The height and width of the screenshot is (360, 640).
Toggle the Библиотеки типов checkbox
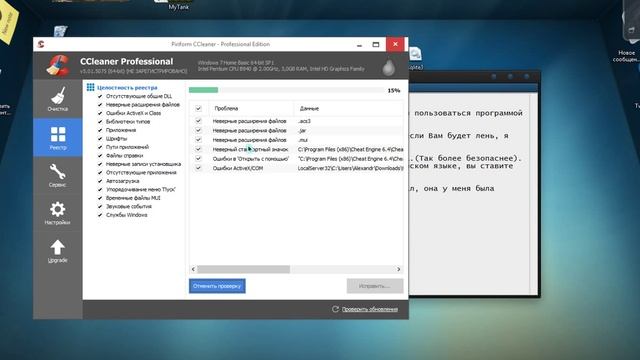[x=100, y=122]
